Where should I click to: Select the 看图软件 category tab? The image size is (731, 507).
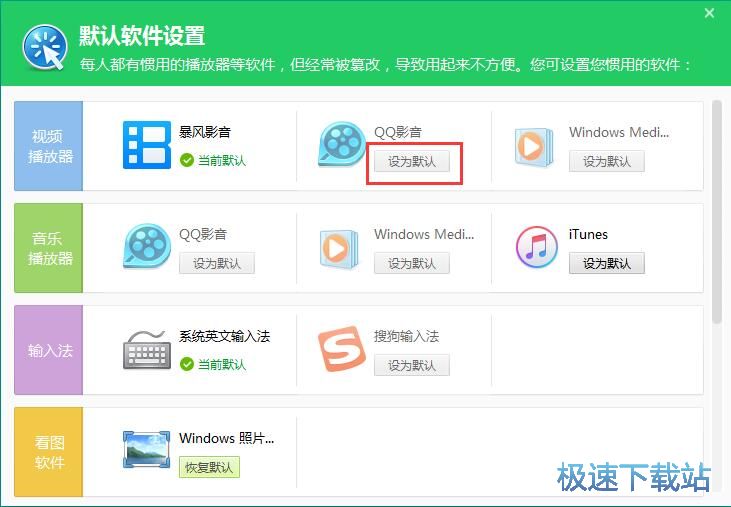point(48,452)
